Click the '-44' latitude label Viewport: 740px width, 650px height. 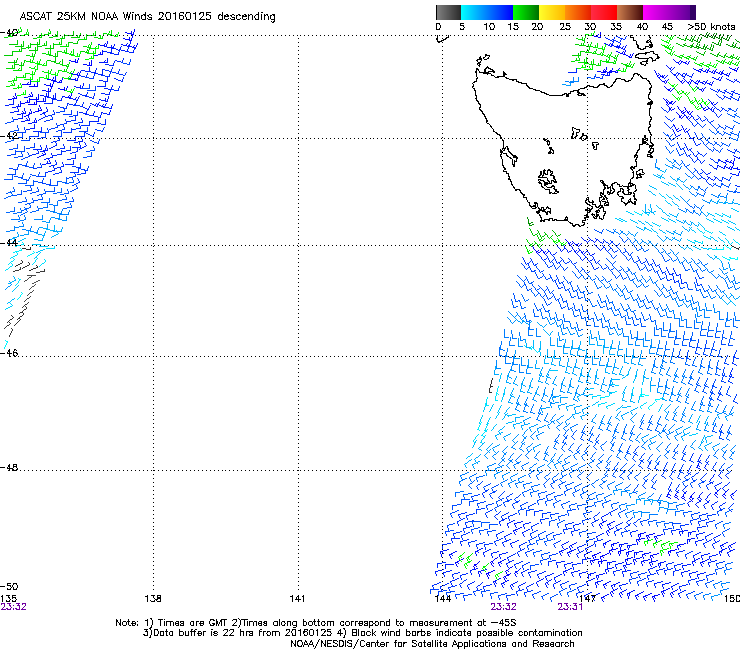click(9, 243)
